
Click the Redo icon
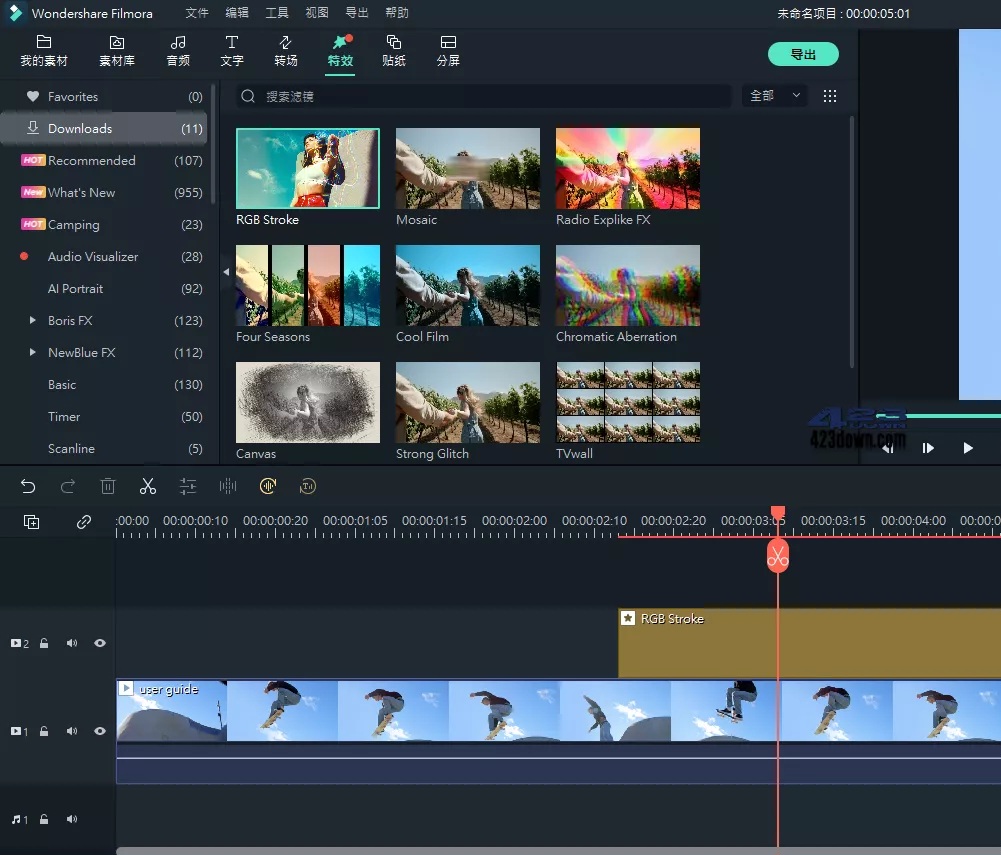[68, 486]
